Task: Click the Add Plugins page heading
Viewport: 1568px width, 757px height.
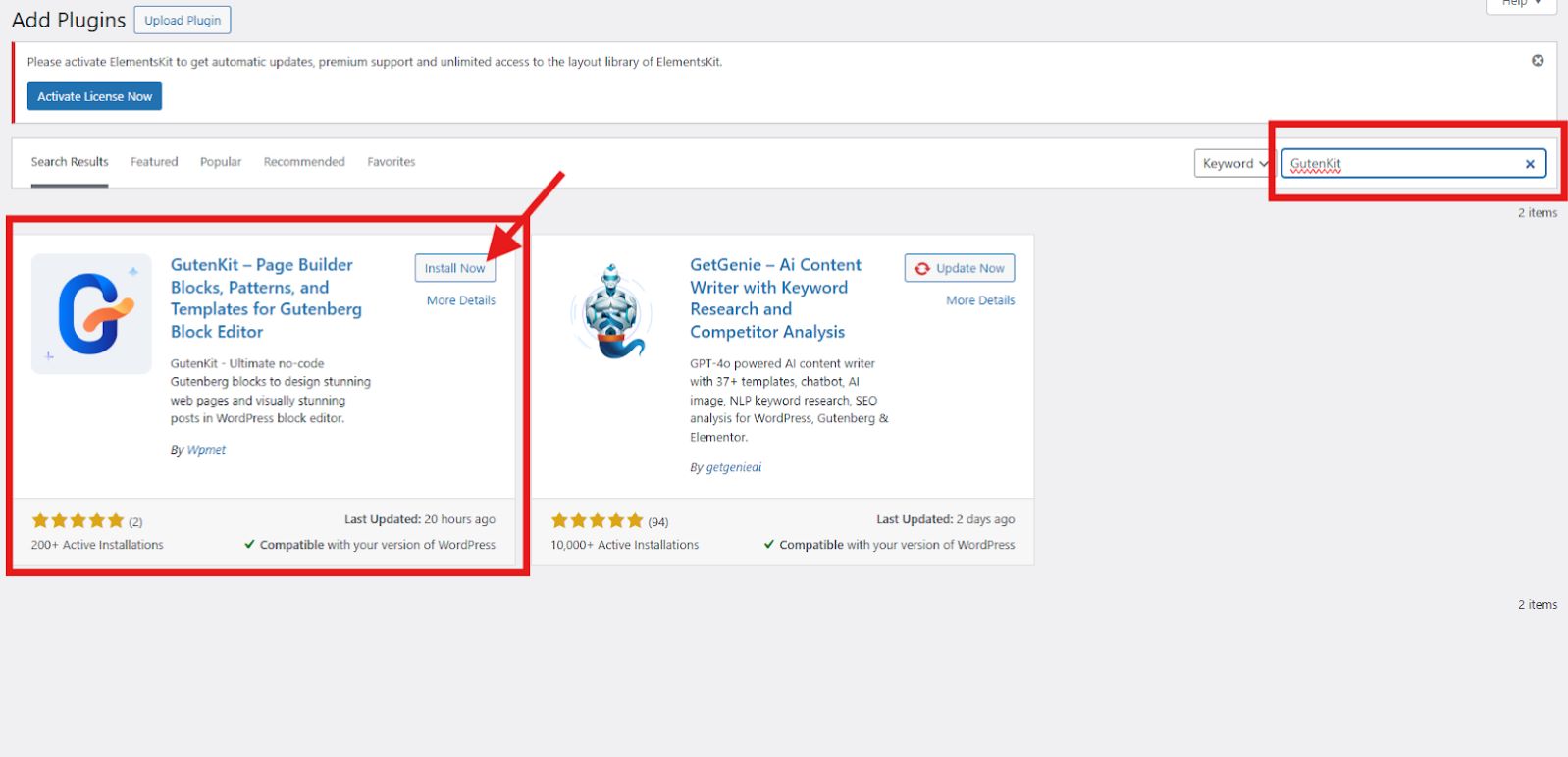Action: coord(69,20)
